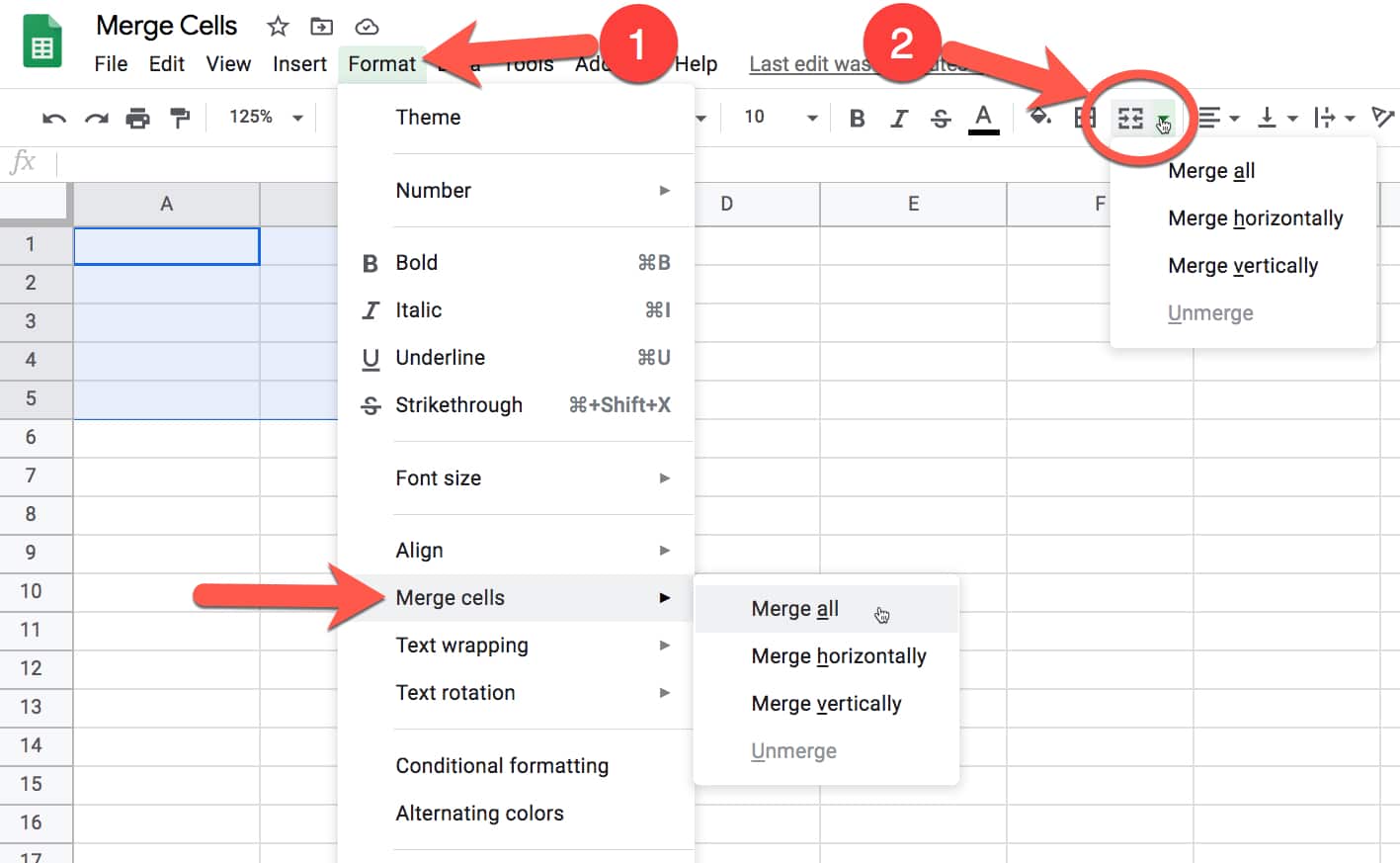Viewport: 1400px width, 863px height.
Task: Open the View menu
Action: [x=228, y=64]
